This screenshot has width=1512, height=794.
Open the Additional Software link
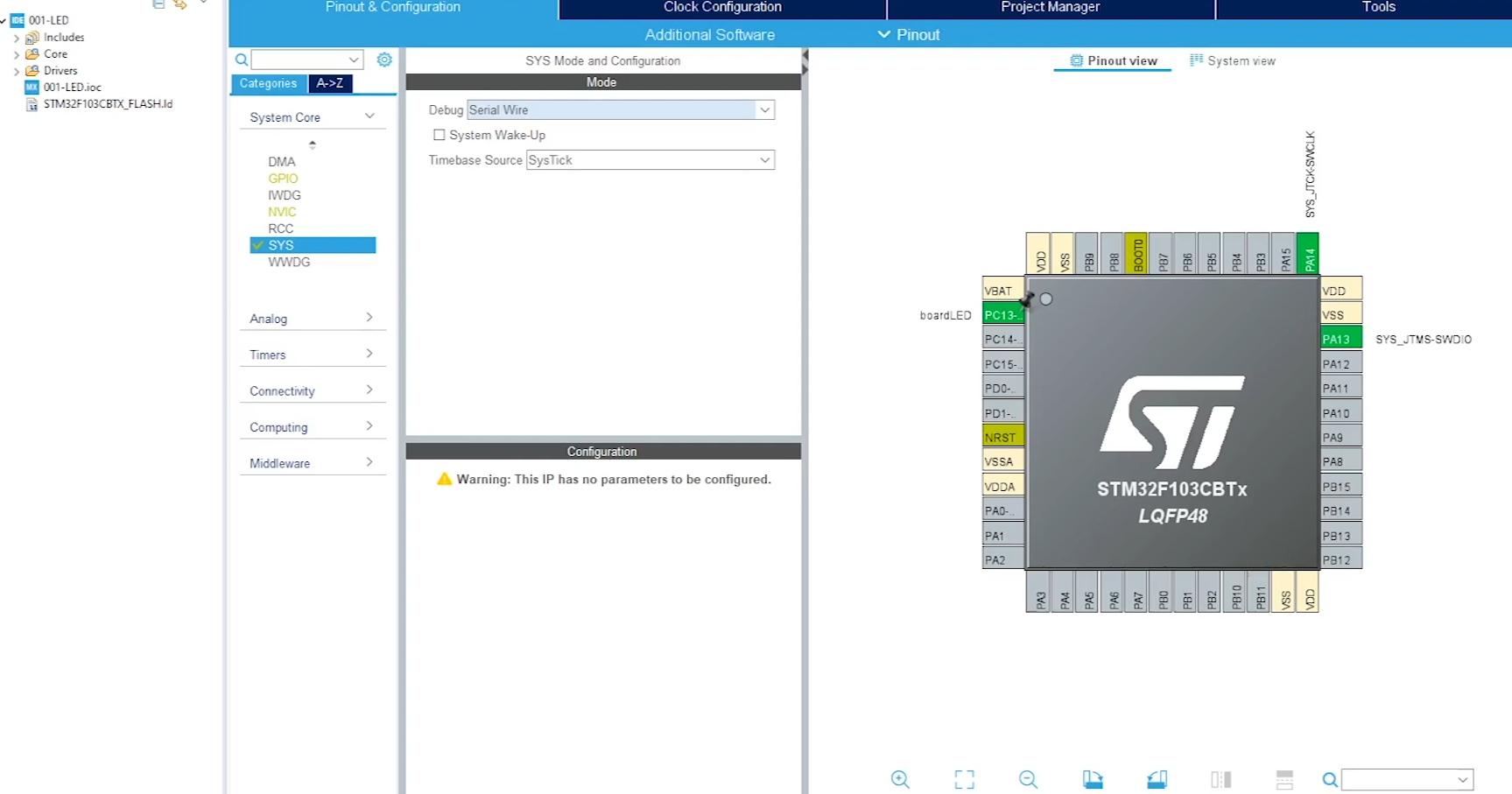[x=709, y=35]
